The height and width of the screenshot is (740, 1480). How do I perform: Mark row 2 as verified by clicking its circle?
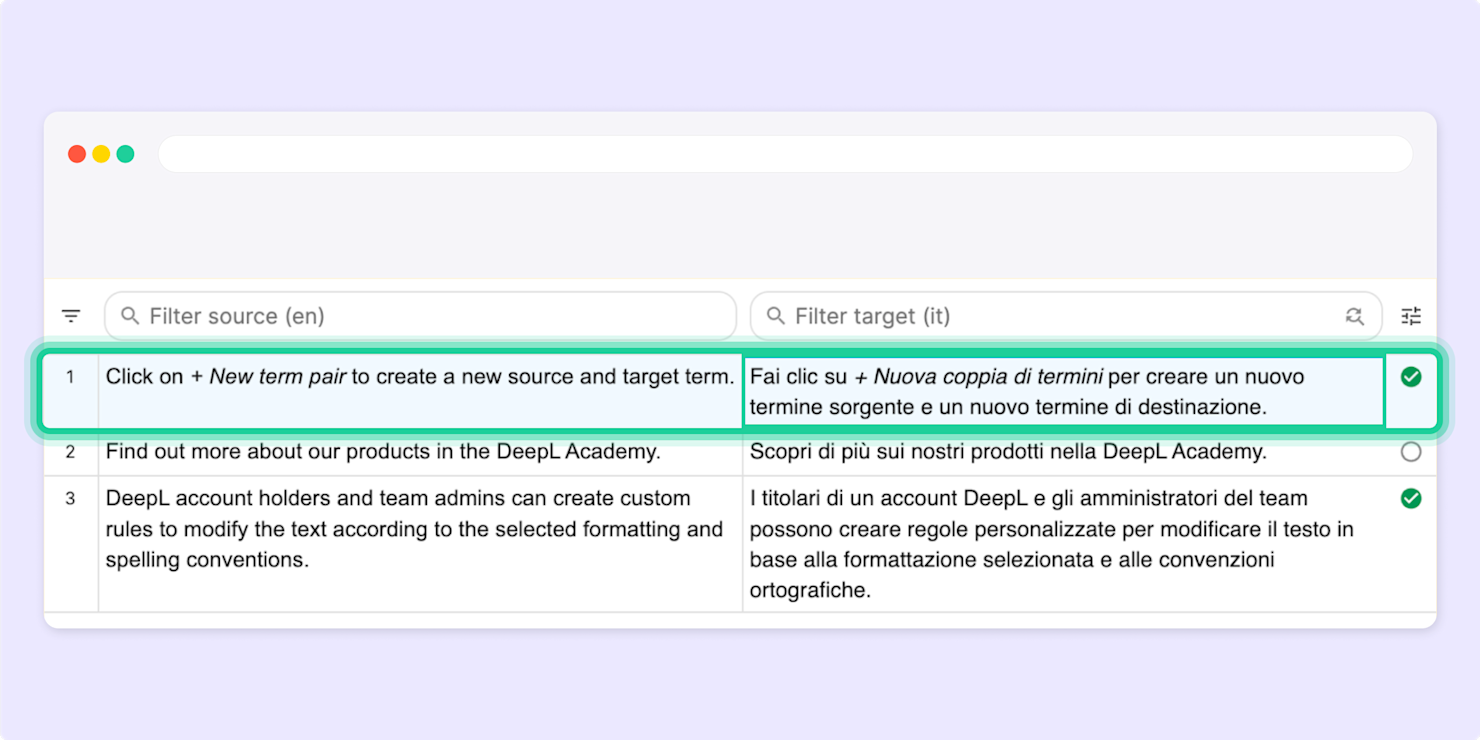pyautogui.click(x=1411, y=451)
